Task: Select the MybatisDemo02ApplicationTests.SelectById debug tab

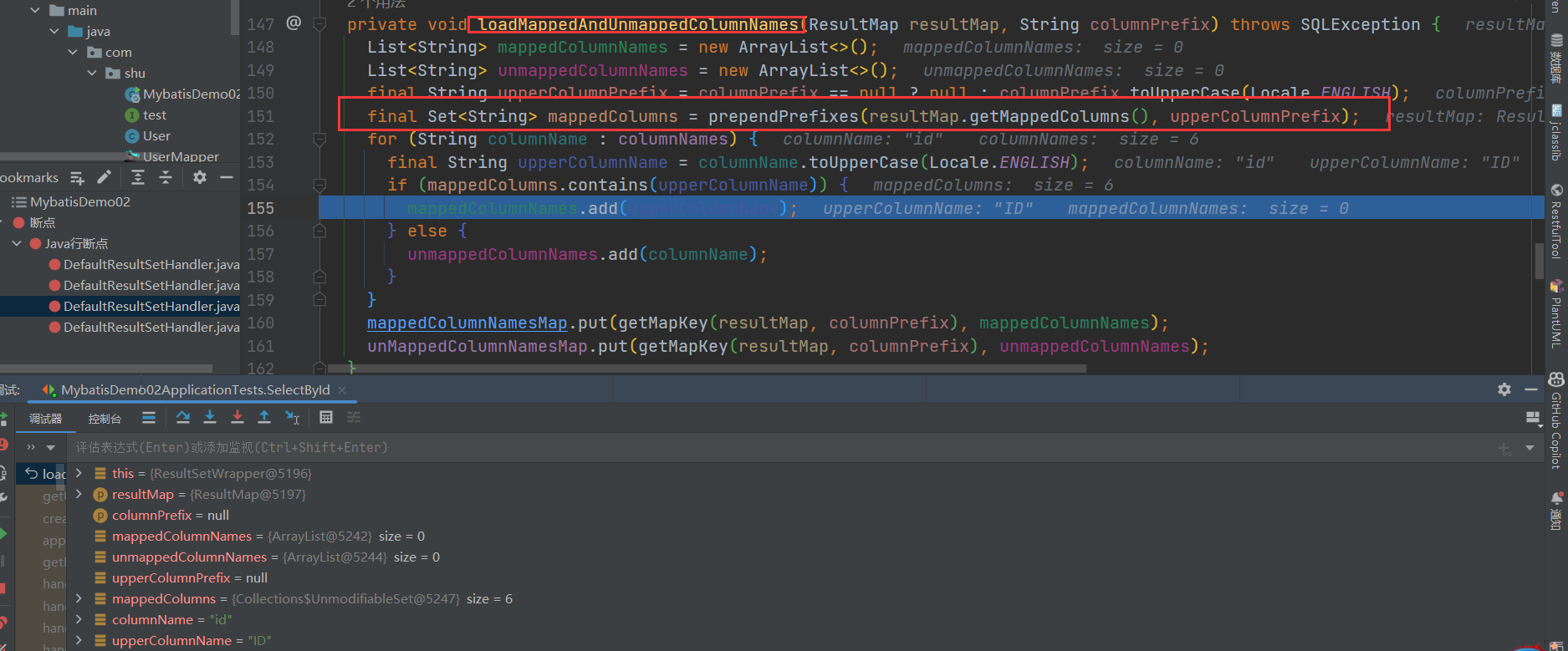Action: pyautogui.click(x=195, y=389)
